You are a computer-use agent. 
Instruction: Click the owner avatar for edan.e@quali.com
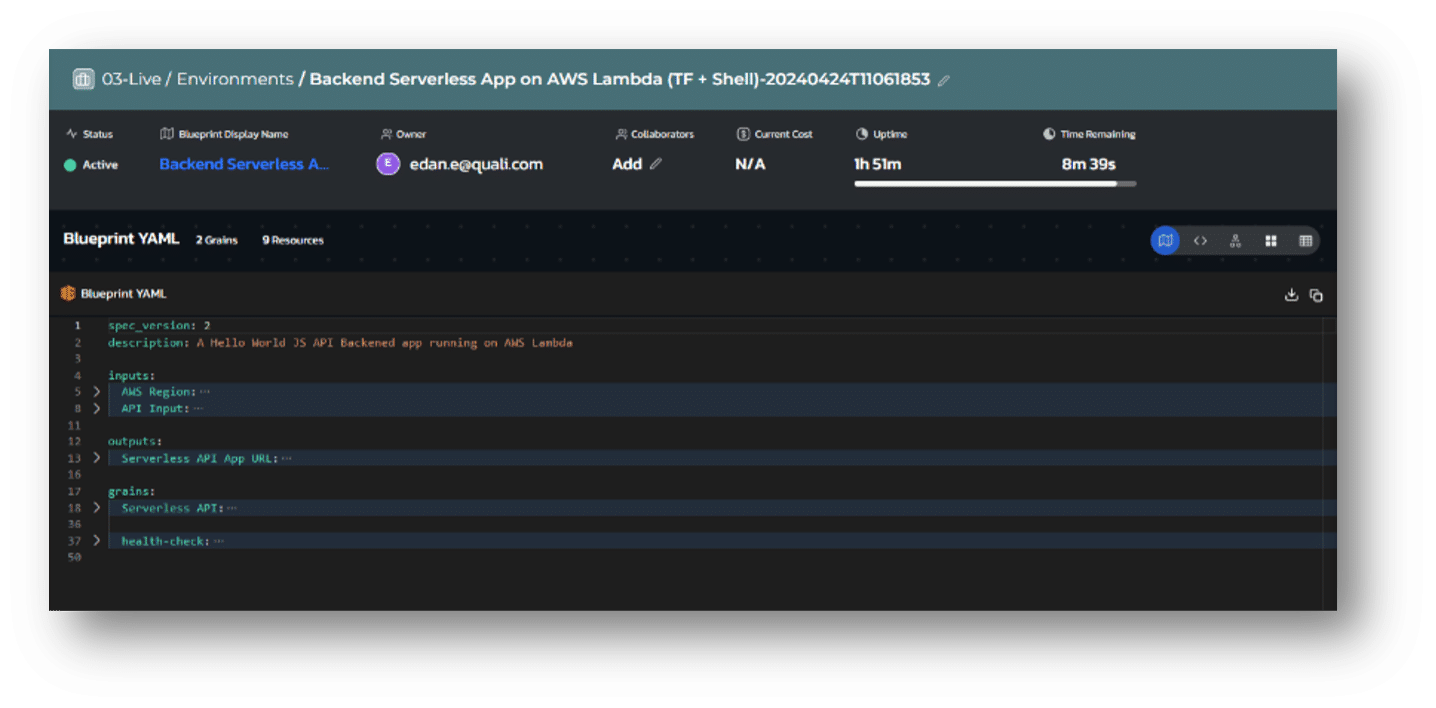coord(388,164)
